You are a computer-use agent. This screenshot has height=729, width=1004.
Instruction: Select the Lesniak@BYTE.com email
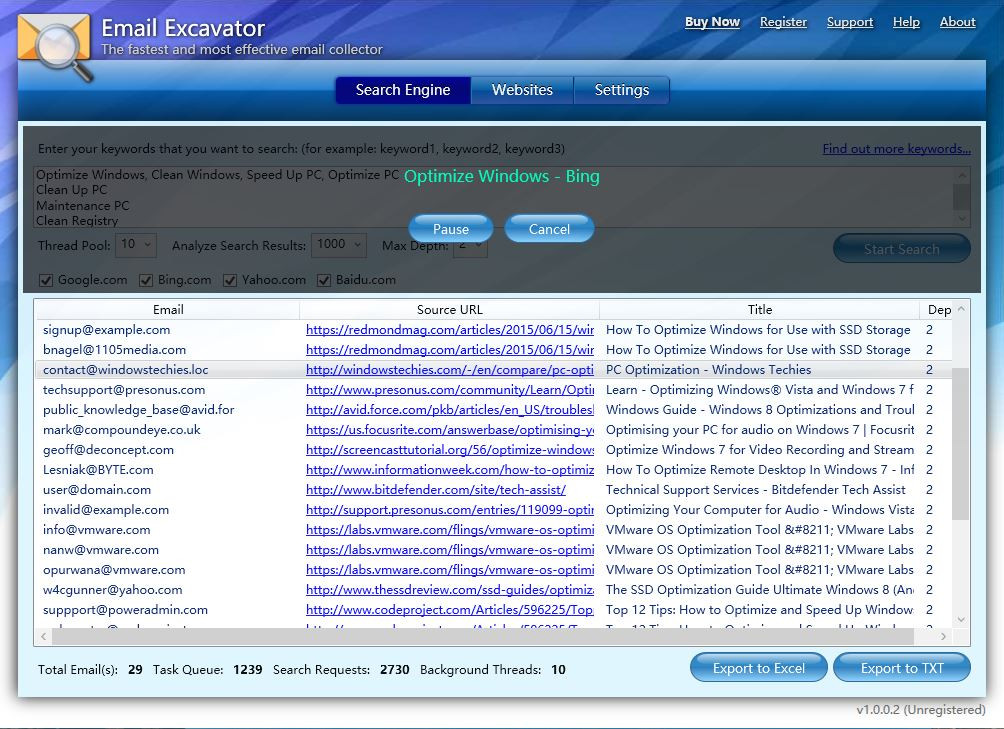coord(98,470)
